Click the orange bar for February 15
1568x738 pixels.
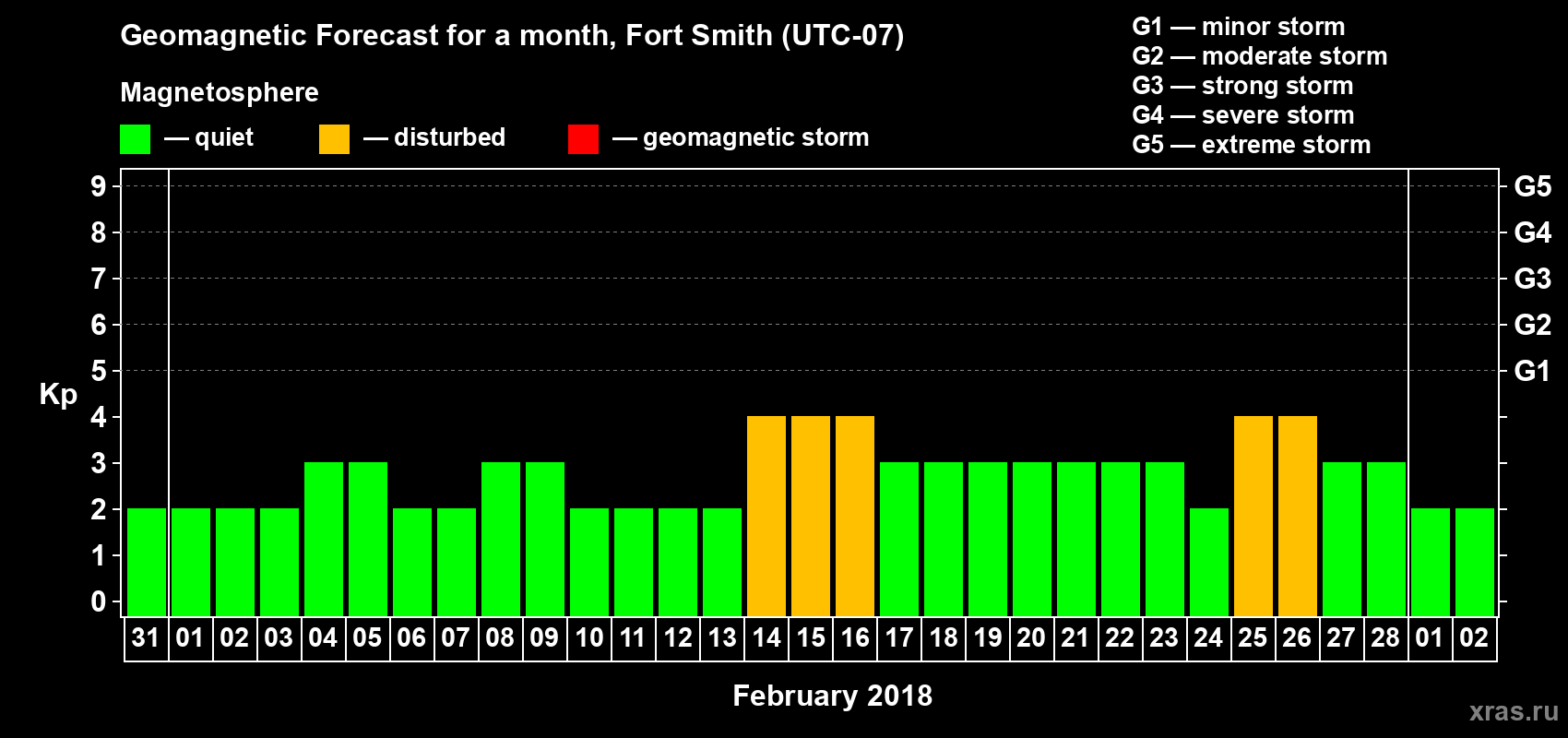(x=811, y=517)
